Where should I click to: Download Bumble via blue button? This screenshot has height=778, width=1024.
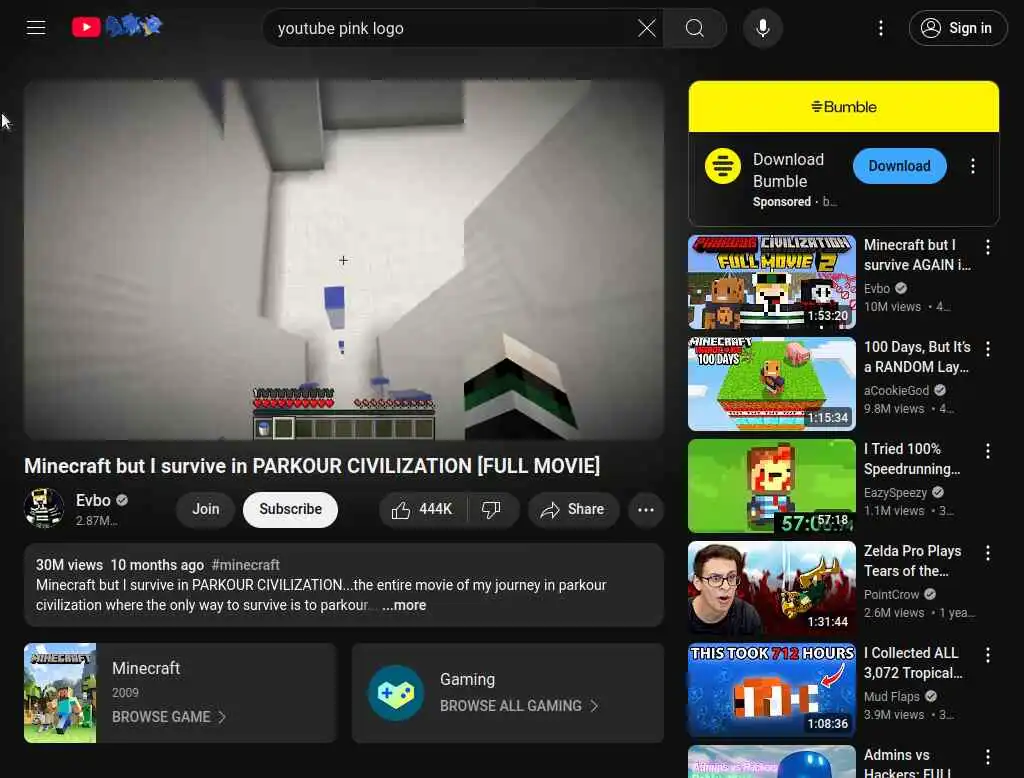tap(899, 166)
